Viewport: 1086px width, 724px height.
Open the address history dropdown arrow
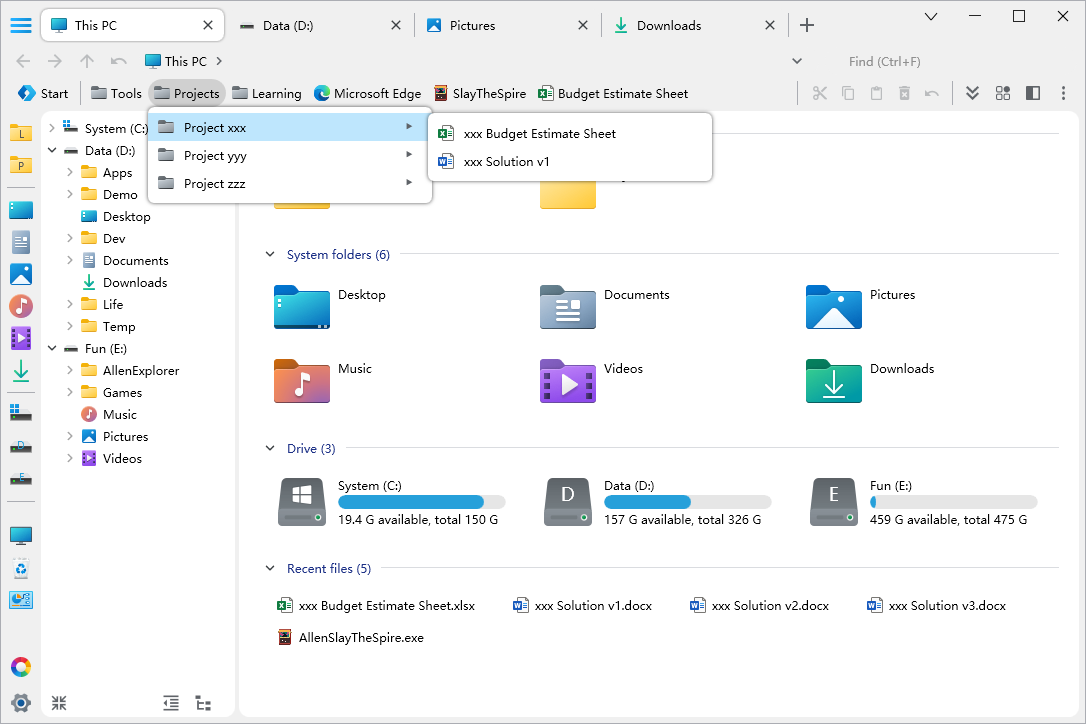(x=797, y=61)
